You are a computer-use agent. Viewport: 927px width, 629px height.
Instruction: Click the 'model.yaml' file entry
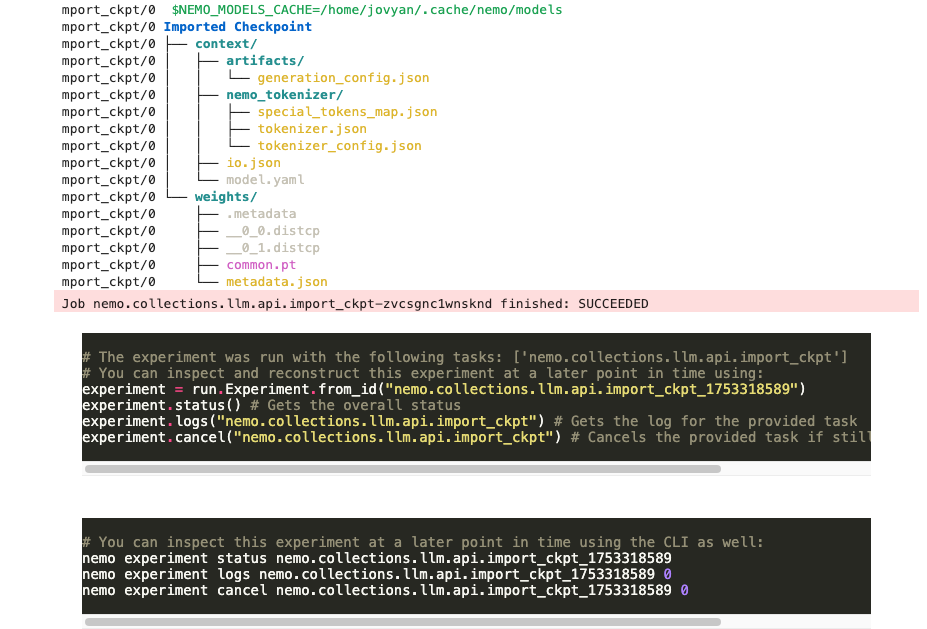point(265,180)
